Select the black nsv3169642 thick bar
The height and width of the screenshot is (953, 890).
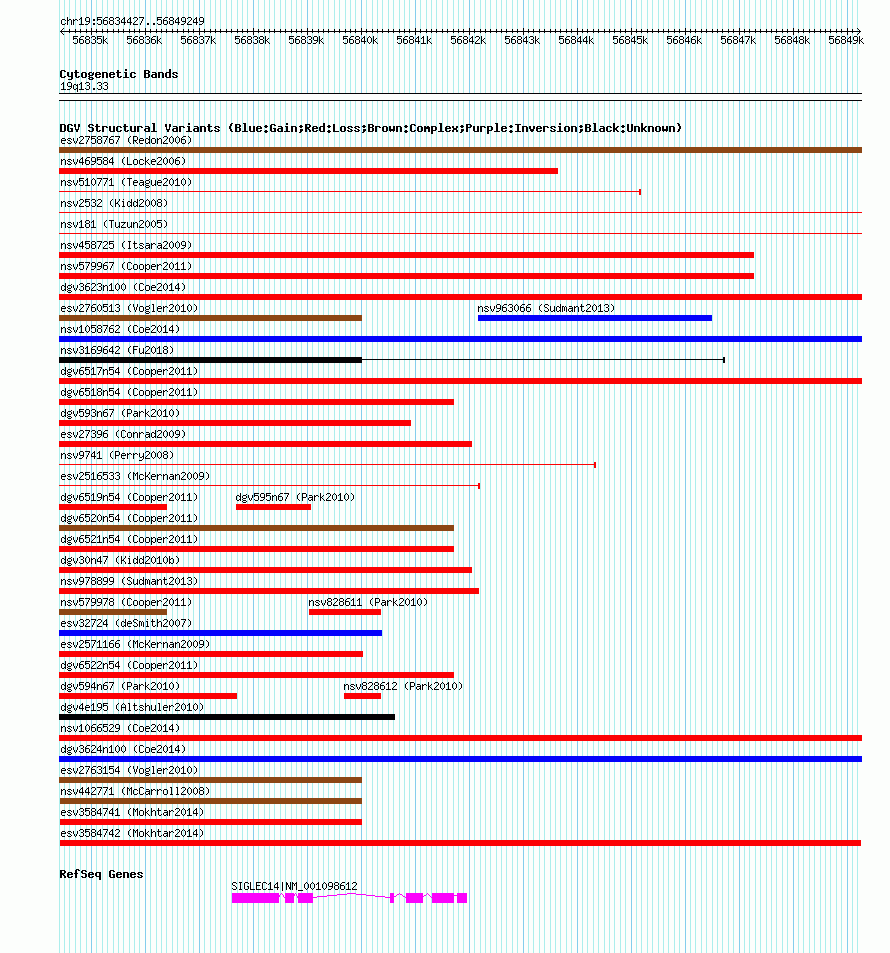pyautogui.click(x=210, y=360)
